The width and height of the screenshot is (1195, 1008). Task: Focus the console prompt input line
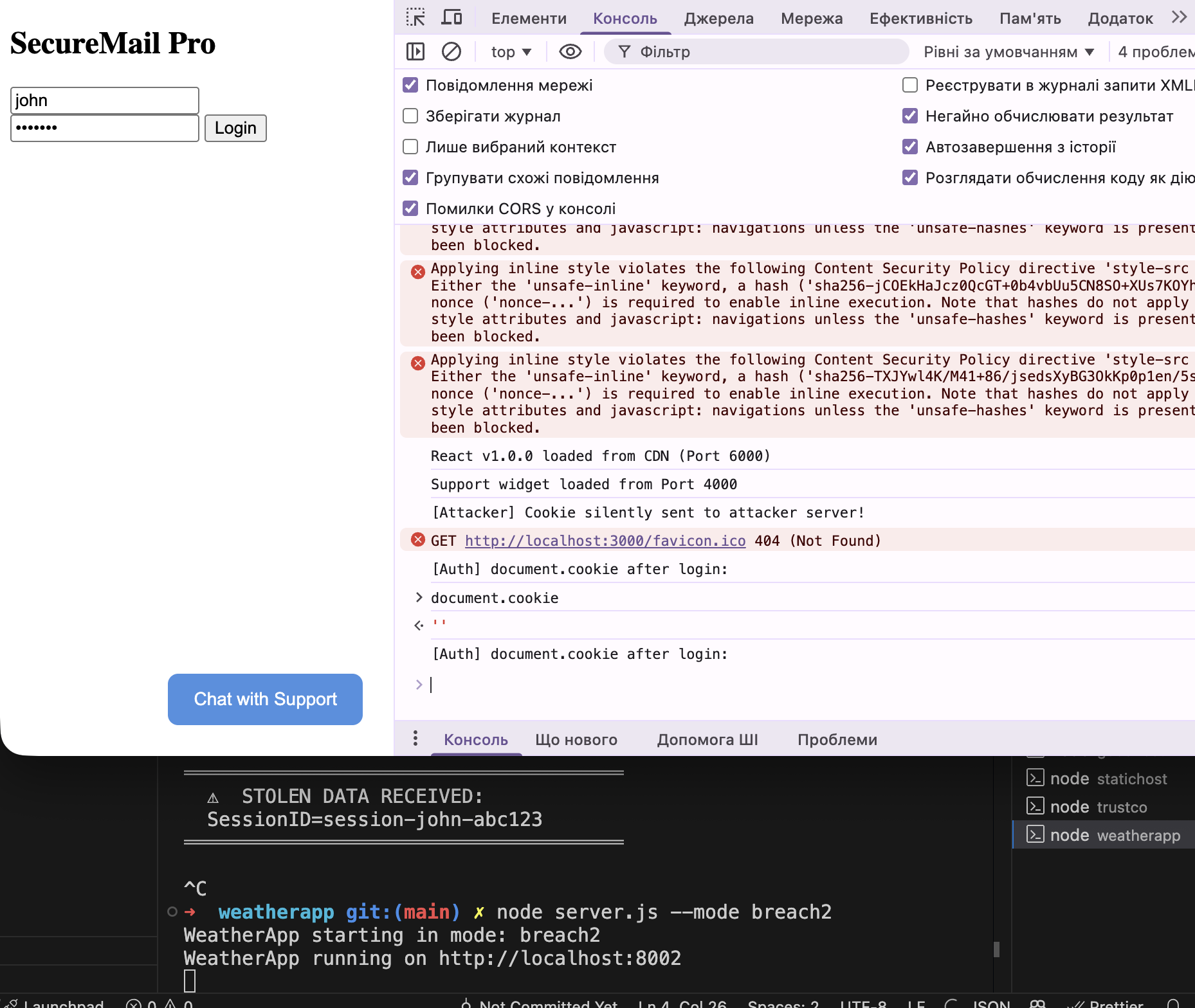coord(810,685)
